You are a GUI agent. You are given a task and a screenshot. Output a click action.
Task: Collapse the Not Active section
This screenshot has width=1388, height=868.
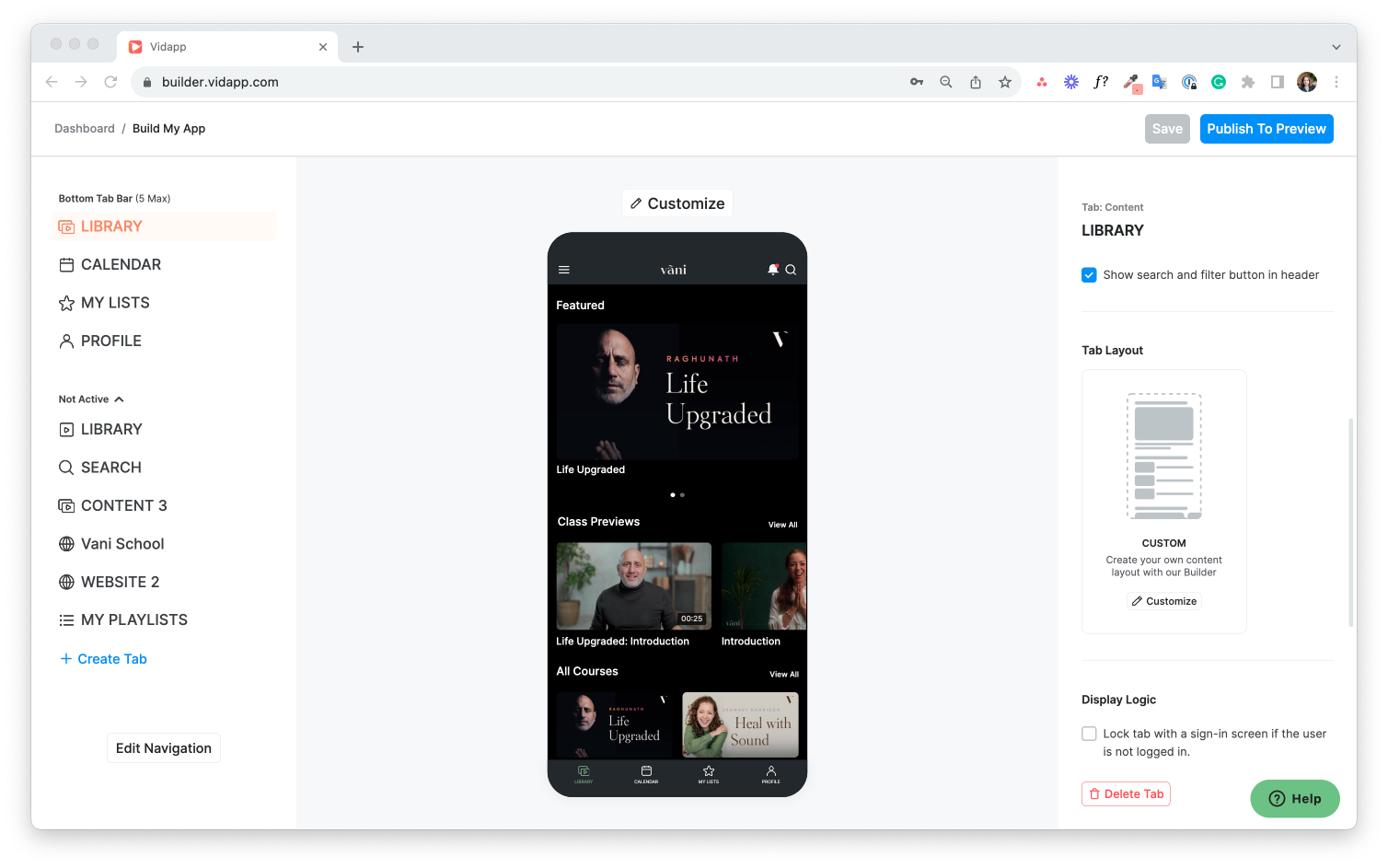pos(119,399)
